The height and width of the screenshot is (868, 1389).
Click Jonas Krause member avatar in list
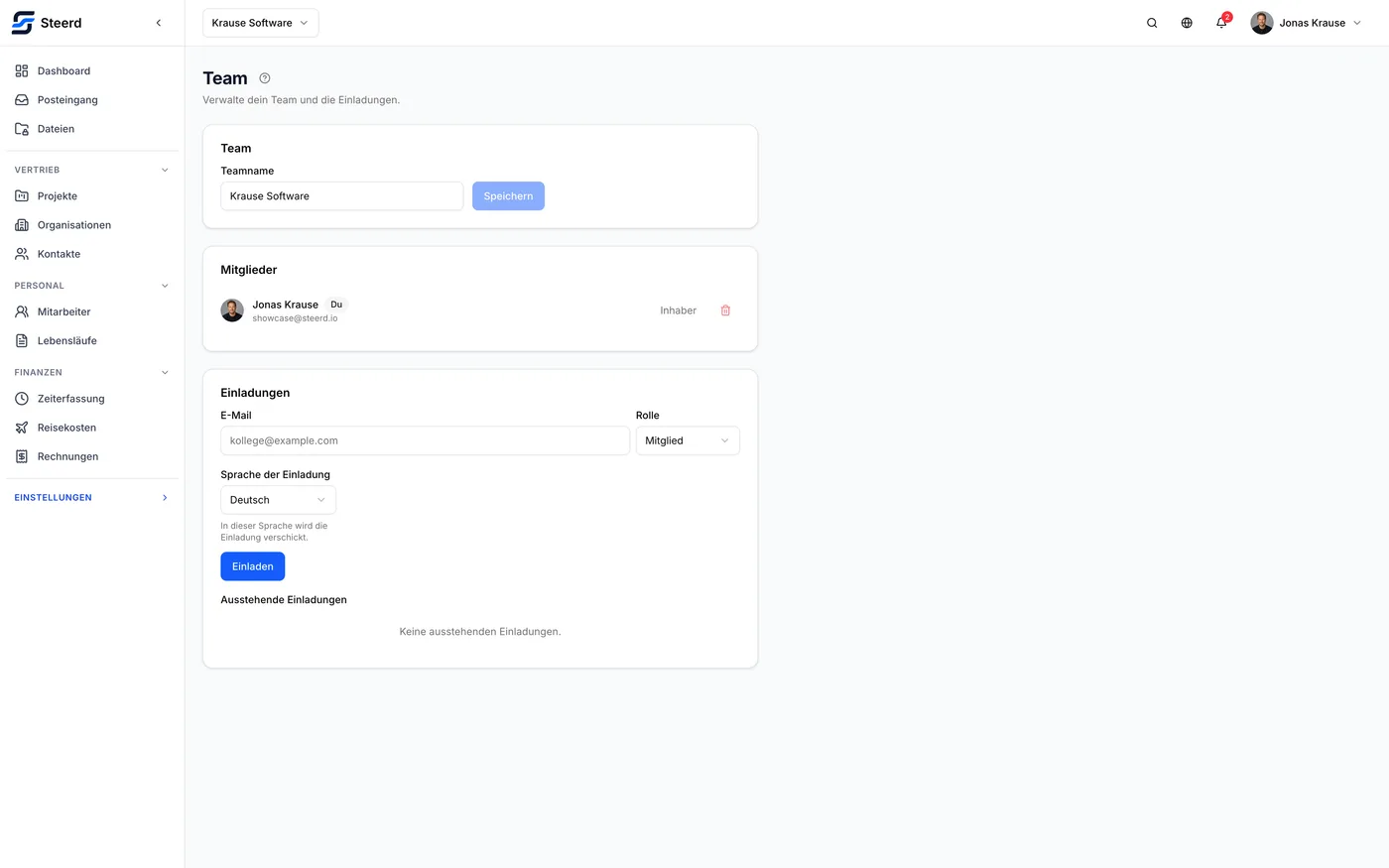tap(232, 310)
